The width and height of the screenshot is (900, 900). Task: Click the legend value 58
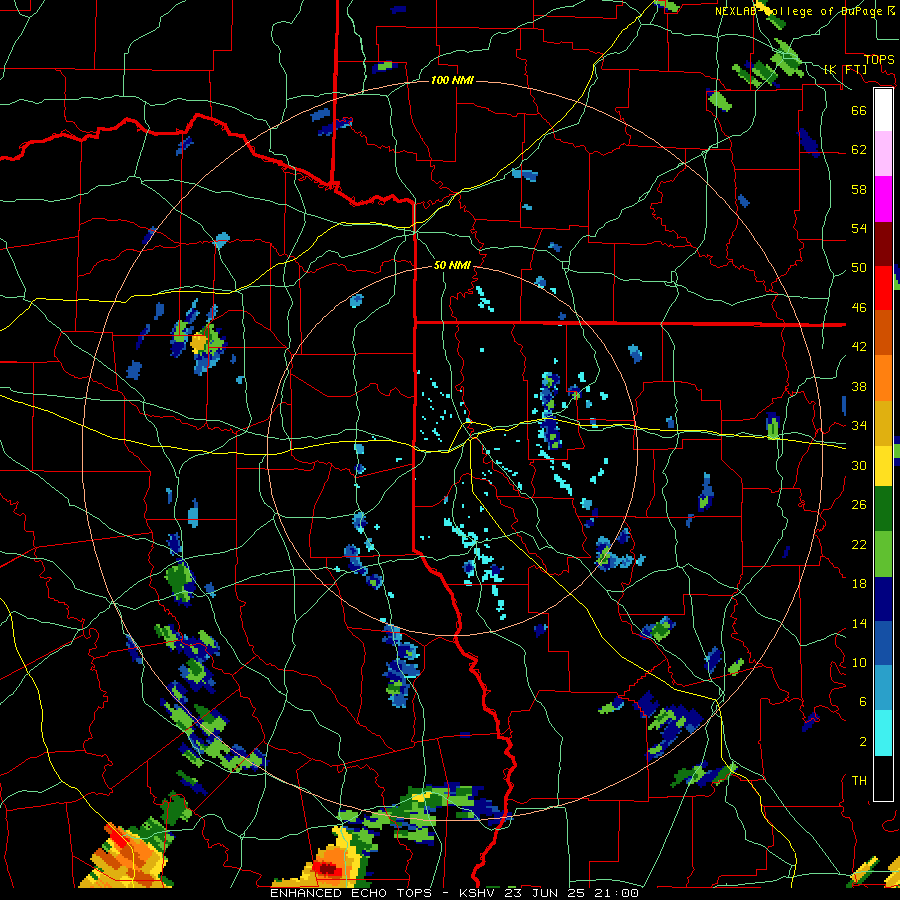click(x=859, y=189)
